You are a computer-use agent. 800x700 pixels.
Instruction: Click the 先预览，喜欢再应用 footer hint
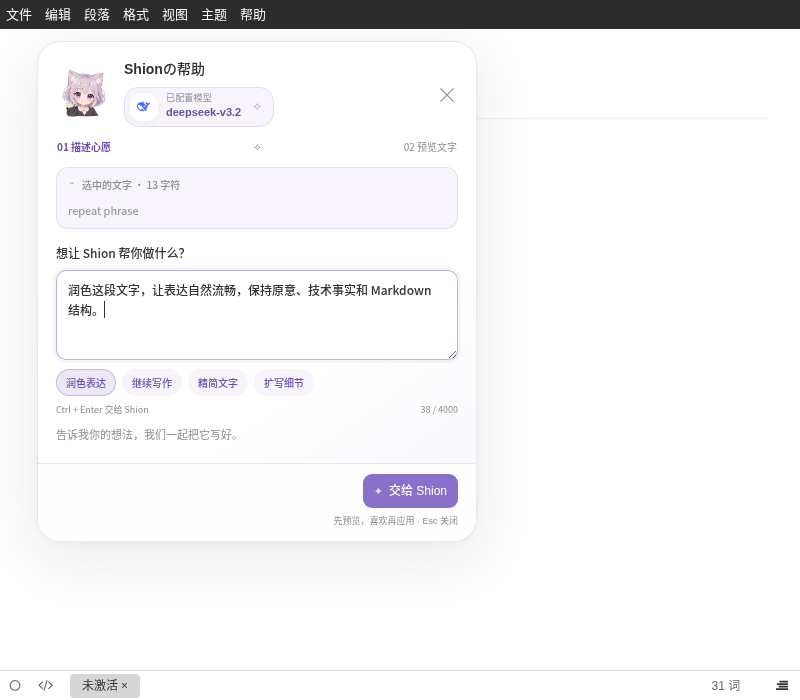[395, 521]
